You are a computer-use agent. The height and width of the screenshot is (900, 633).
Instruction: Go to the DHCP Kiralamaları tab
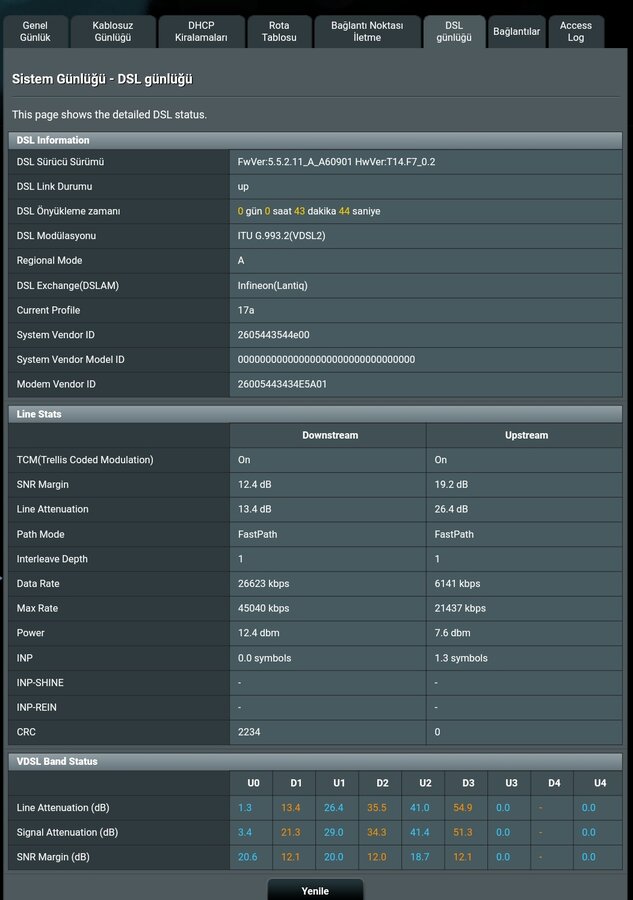(201, 31)
